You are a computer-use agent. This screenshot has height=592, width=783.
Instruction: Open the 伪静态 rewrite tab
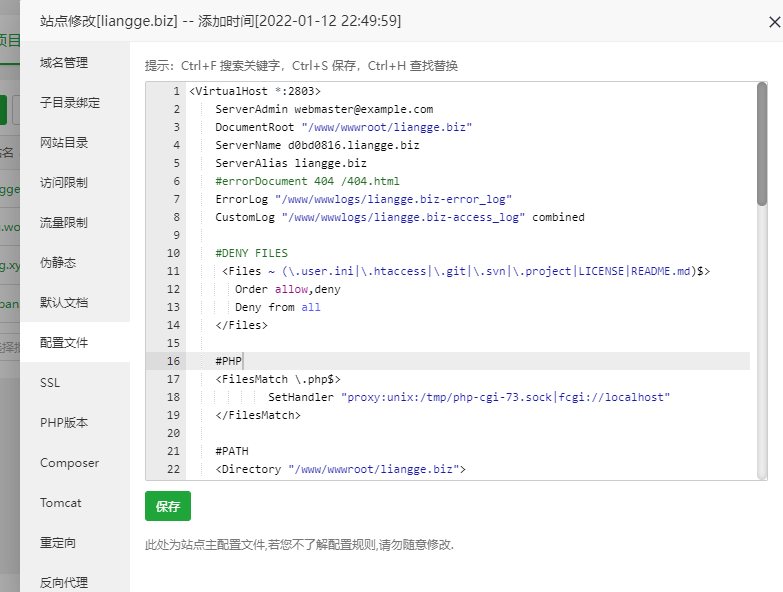tap(58, 262)
